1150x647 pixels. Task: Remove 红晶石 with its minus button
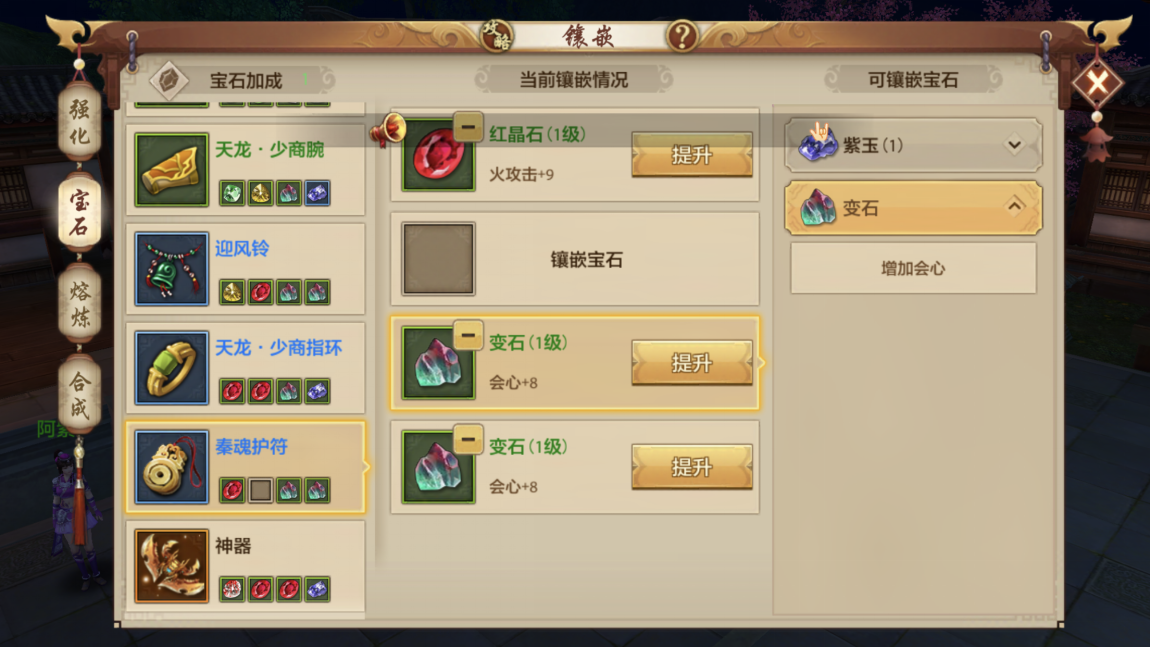click(468, 127)
